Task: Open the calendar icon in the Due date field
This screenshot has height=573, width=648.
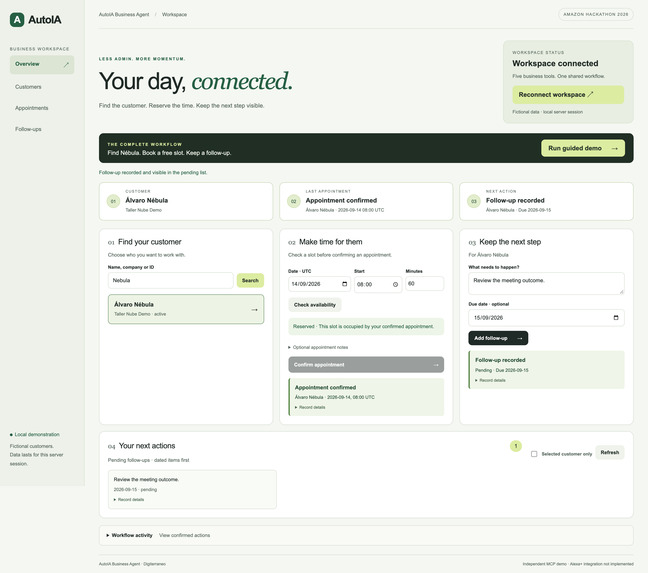Action: pos(616,318)
